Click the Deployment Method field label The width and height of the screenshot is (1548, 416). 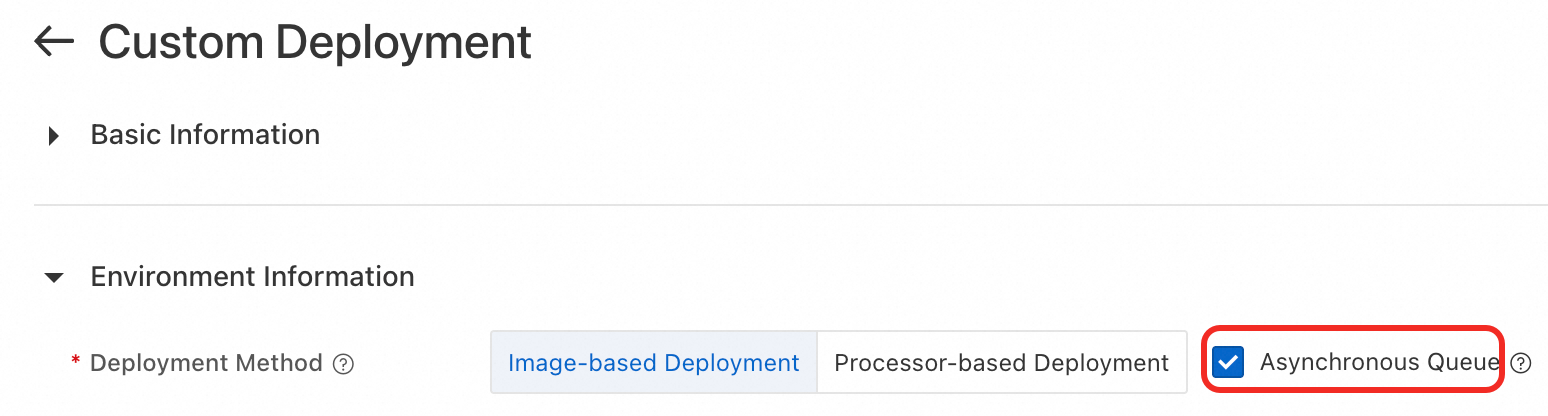(206, 363)
